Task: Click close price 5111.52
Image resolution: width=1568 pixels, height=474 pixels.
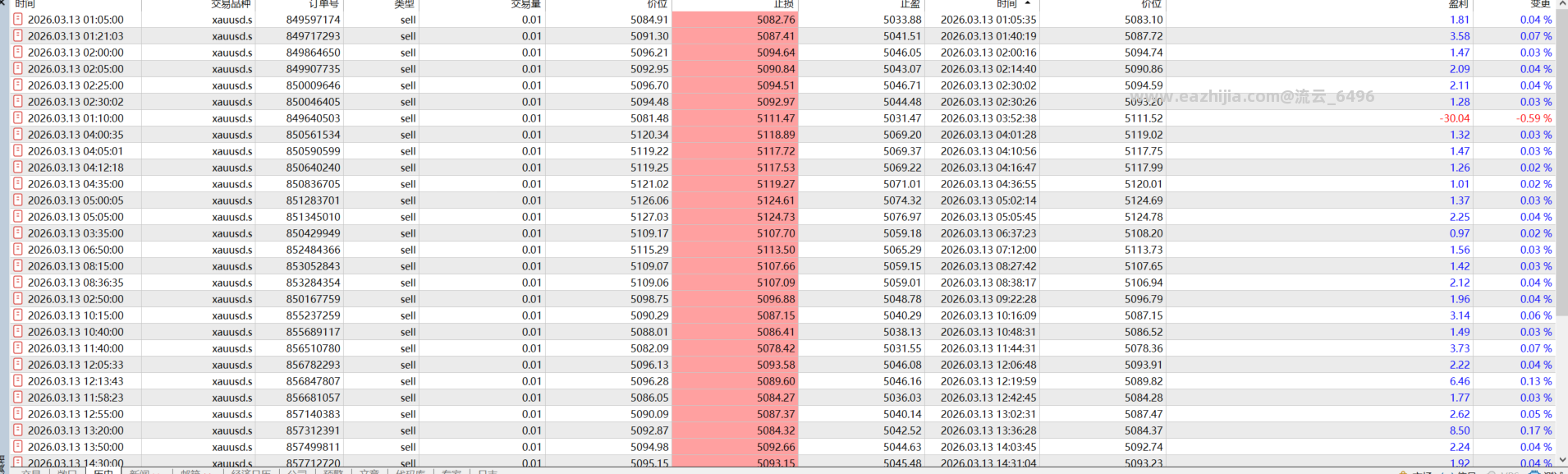Action: 1144,118
